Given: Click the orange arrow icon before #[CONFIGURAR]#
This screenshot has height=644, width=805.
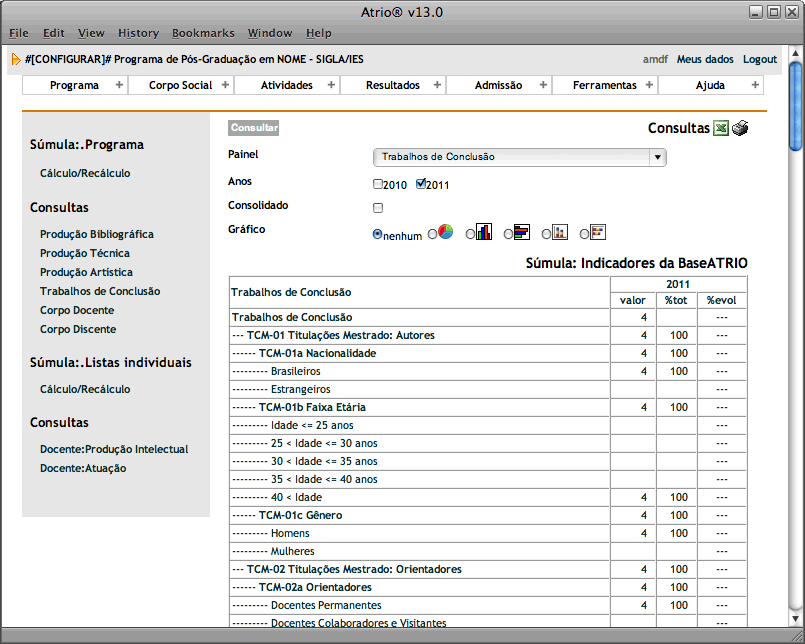Looking at the screenshot, I should click(x=15, y=59).
